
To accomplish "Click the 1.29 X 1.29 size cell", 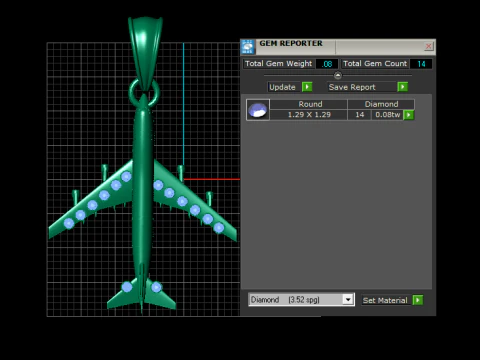I will pyautogui.click(x=309, y=115).
